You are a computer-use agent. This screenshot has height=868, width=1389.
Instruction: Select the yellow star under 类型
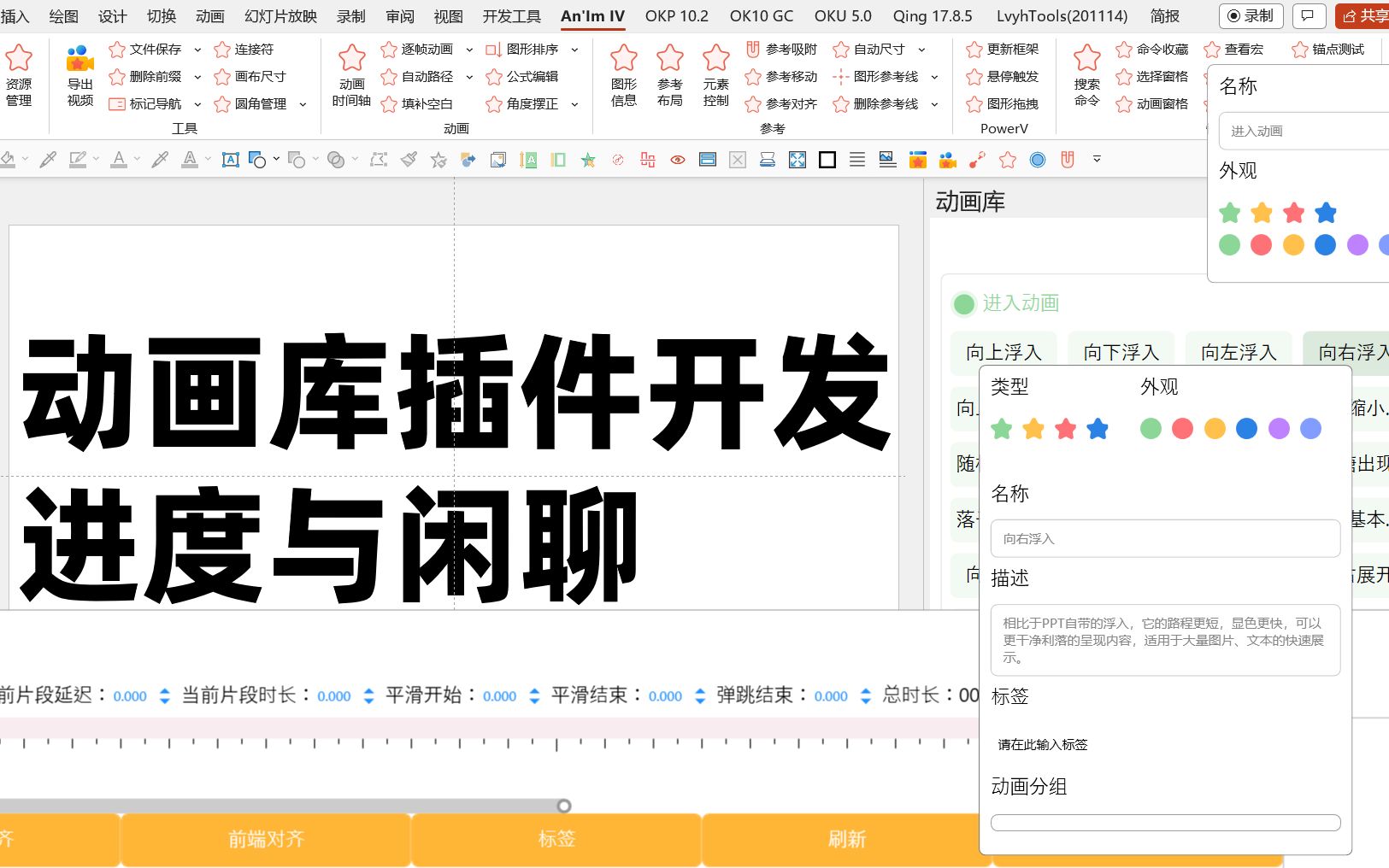(1033, 429)
